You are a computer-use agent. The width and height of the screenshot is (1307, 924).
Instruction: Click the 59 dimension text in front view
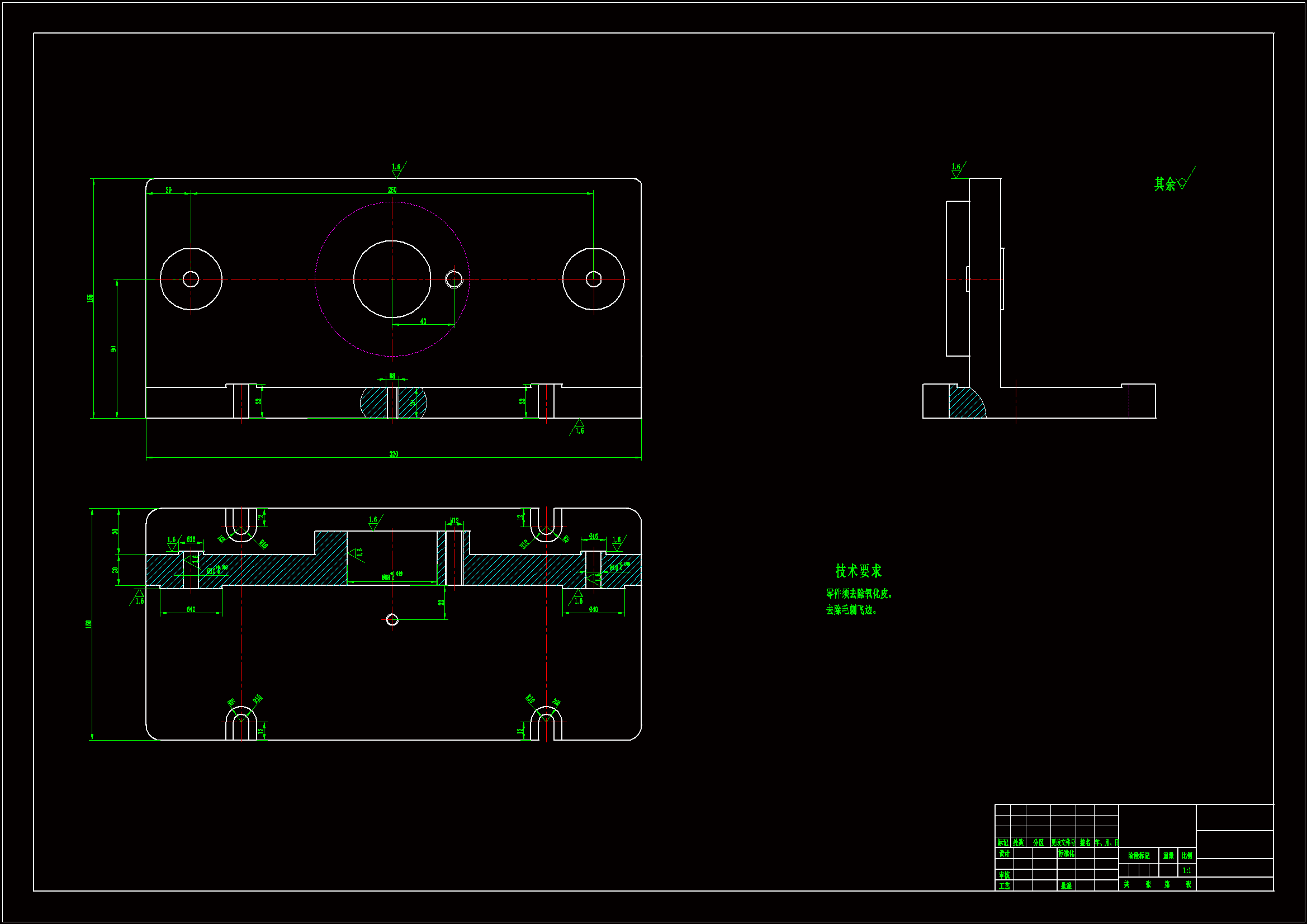pos(168,190)
